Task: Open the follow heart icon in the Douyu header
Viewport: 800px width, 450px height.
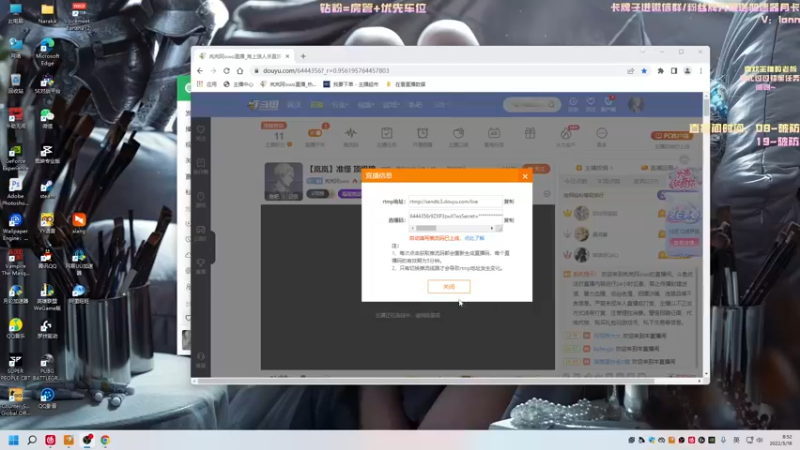Action: coord(591,104)
